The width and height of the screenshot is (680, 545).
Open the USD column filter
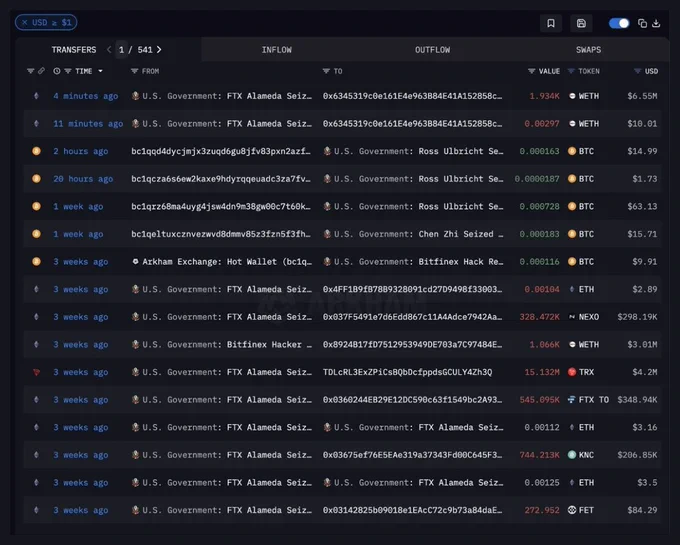click(638, 71)
